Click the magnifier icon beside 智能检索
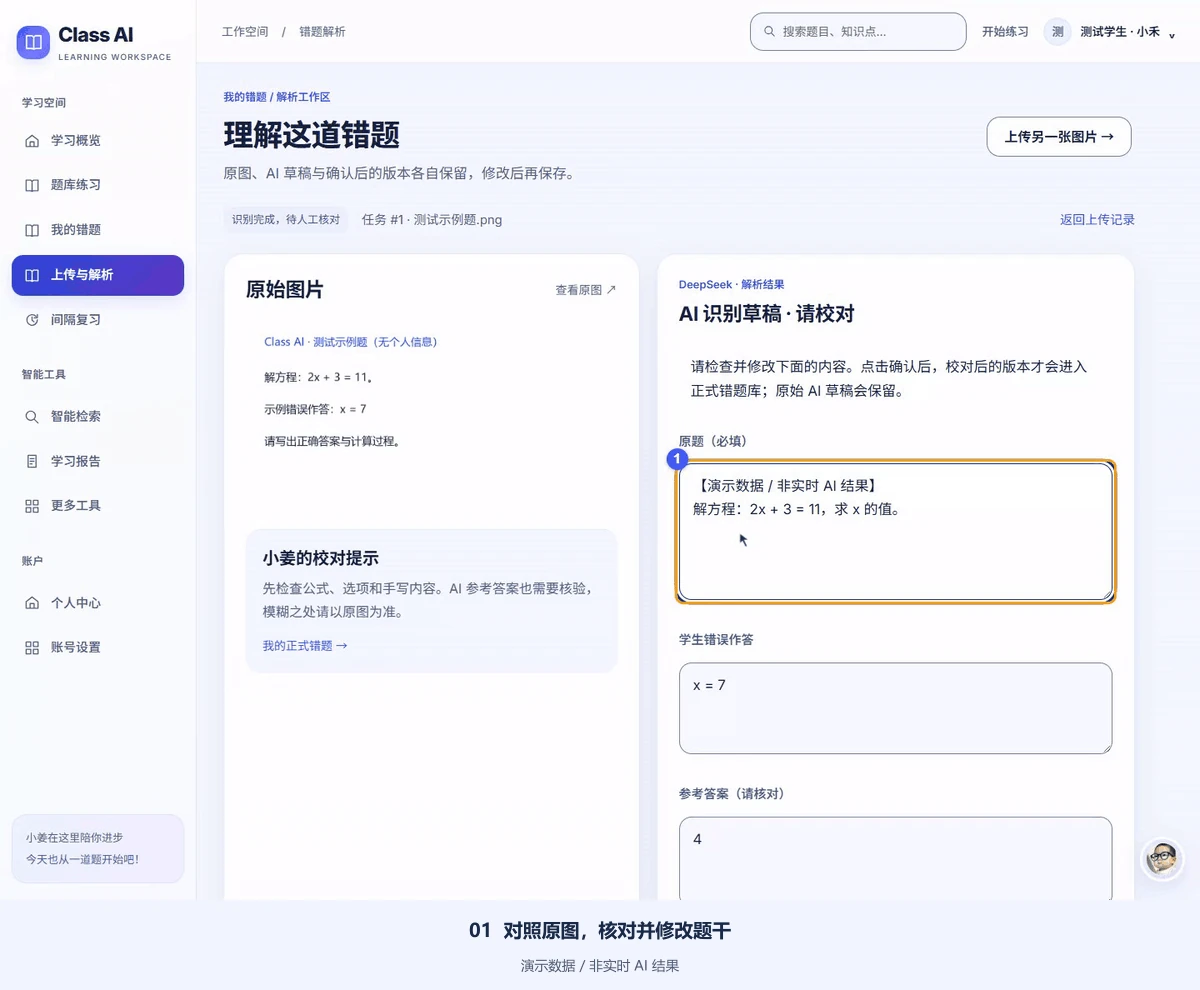The width and height of the screenshot is (1200, 990). (32, 416)
